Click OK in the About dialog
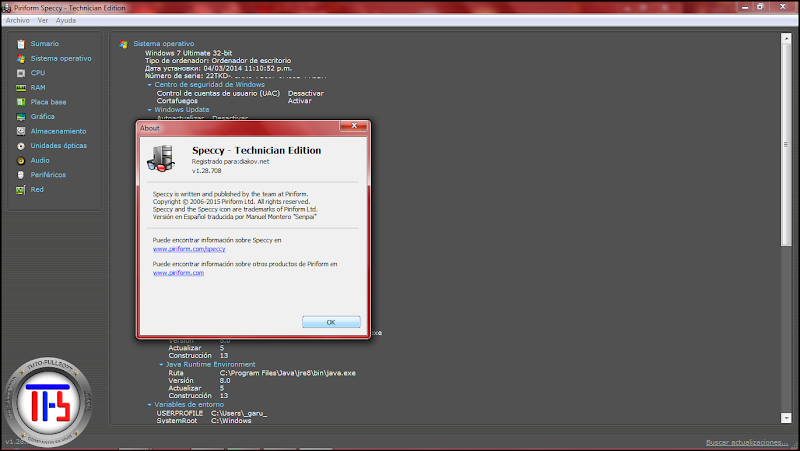Image resolution: width=800 pixels, height=451 pixels. click(x=331, y=322)
